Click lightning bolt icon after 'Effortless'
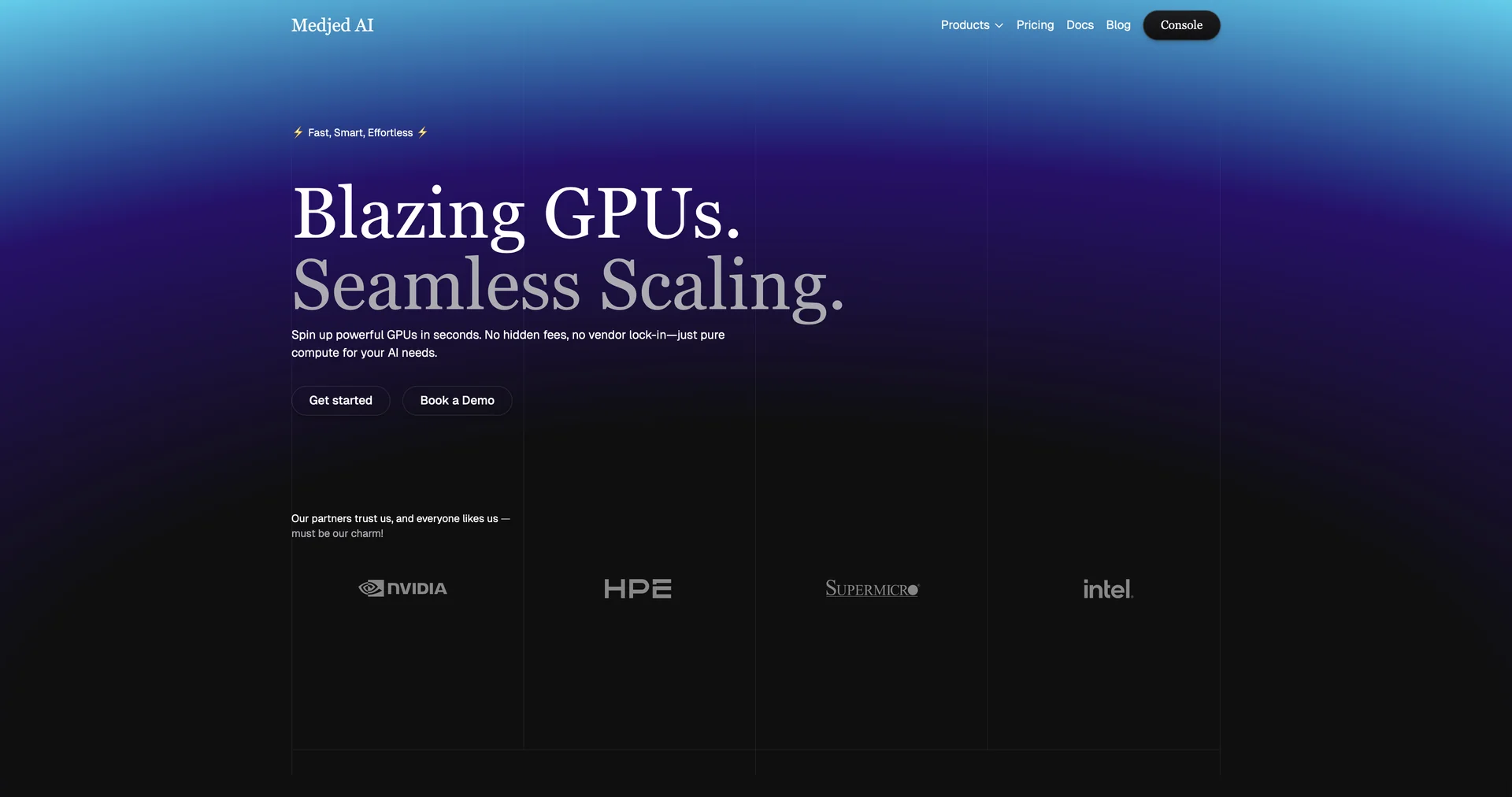Screen dimensions: 1512x797 click(423, 132)
